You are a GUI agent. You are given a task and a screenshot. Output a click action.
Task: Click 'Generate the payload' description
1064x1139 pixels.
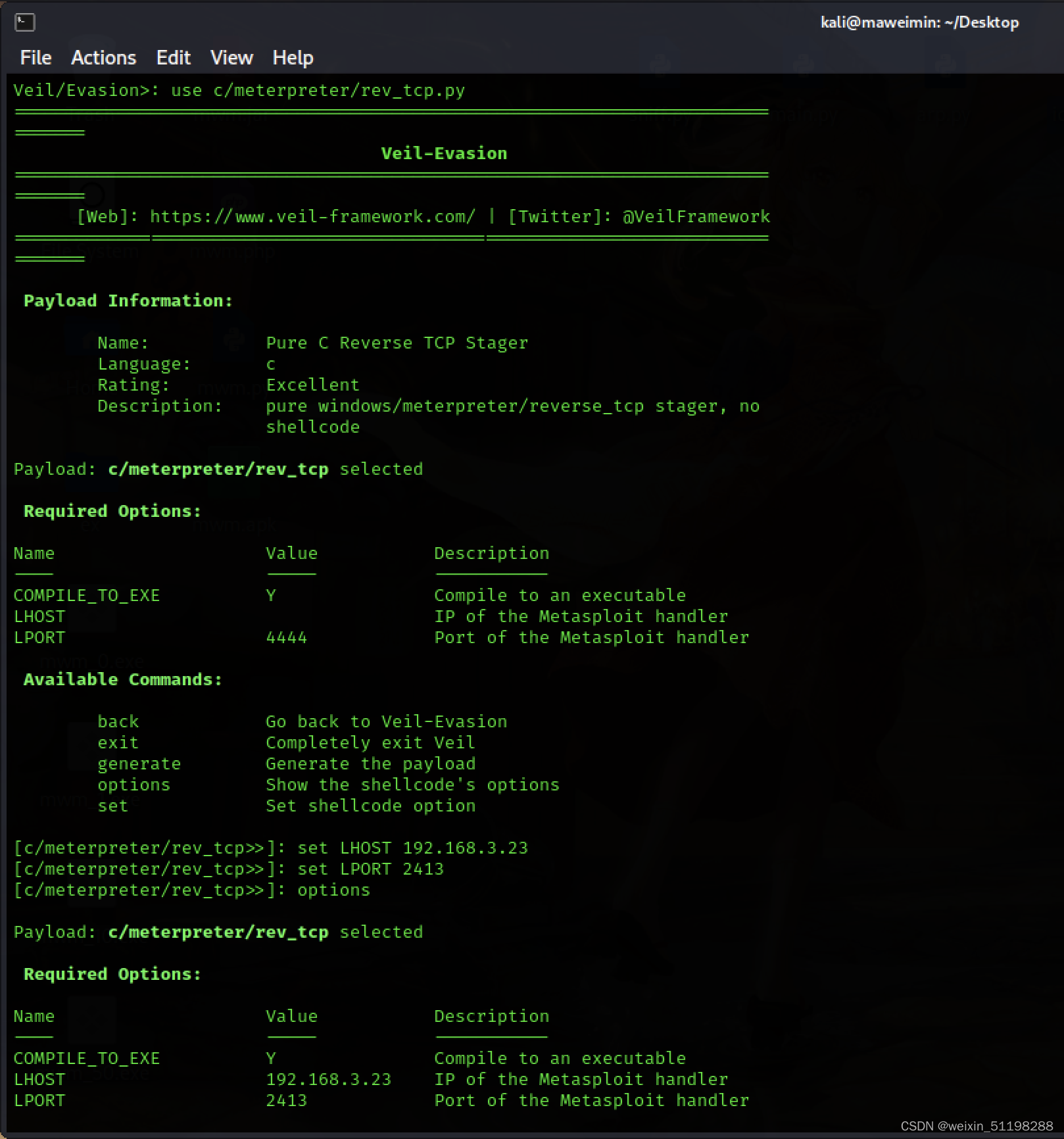[370, 763]
